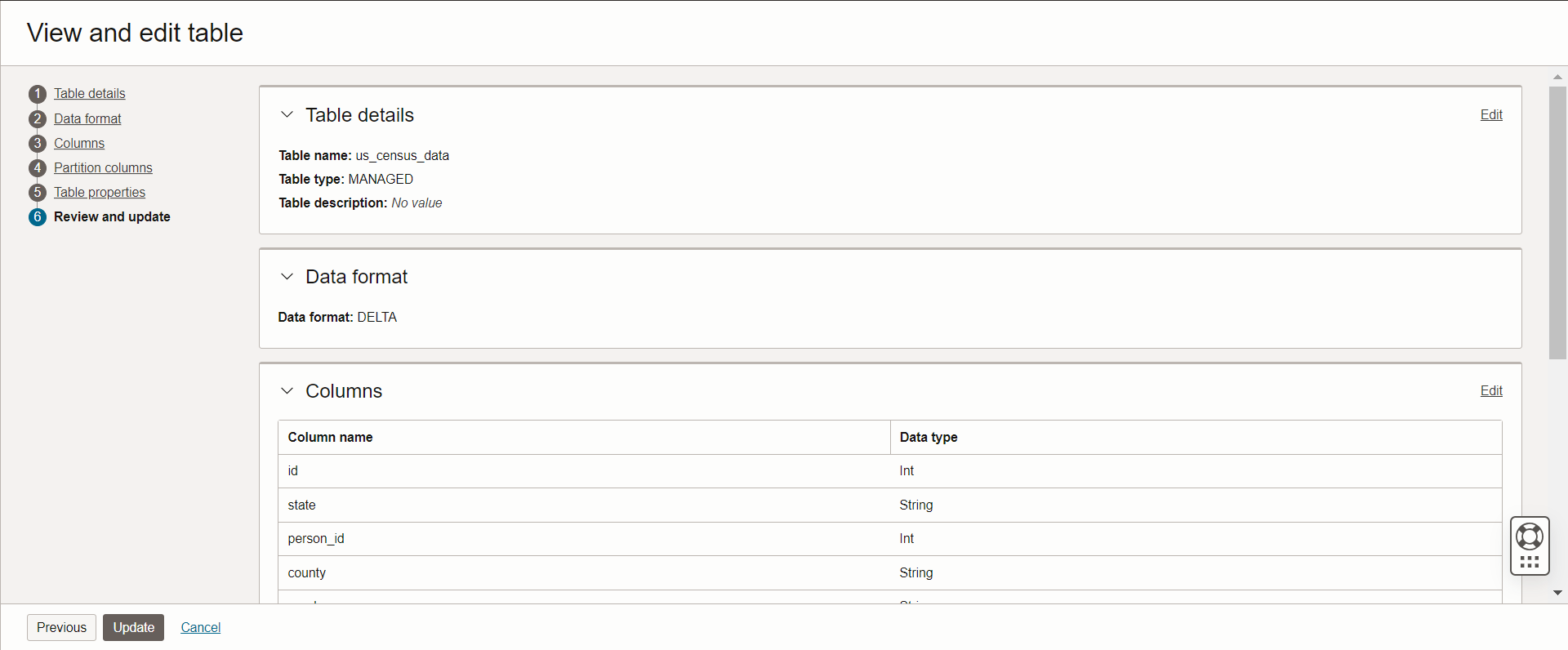Go to Table properties step

point(100,193)
